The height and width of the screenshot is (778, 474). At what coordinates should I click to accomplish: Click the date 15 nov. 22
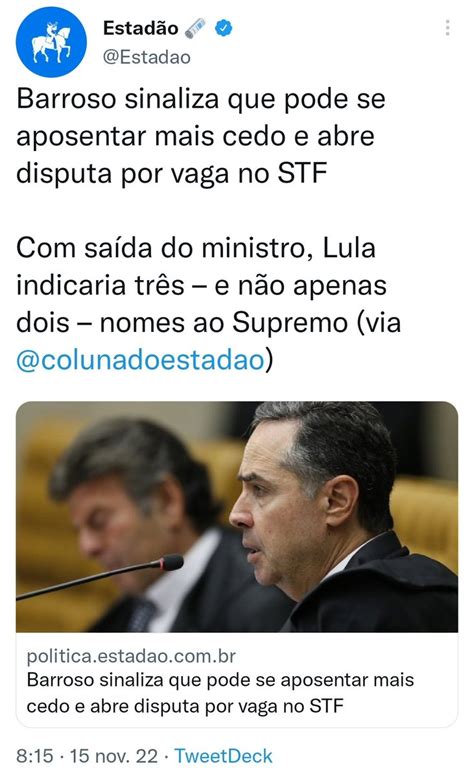coord(114,756)
